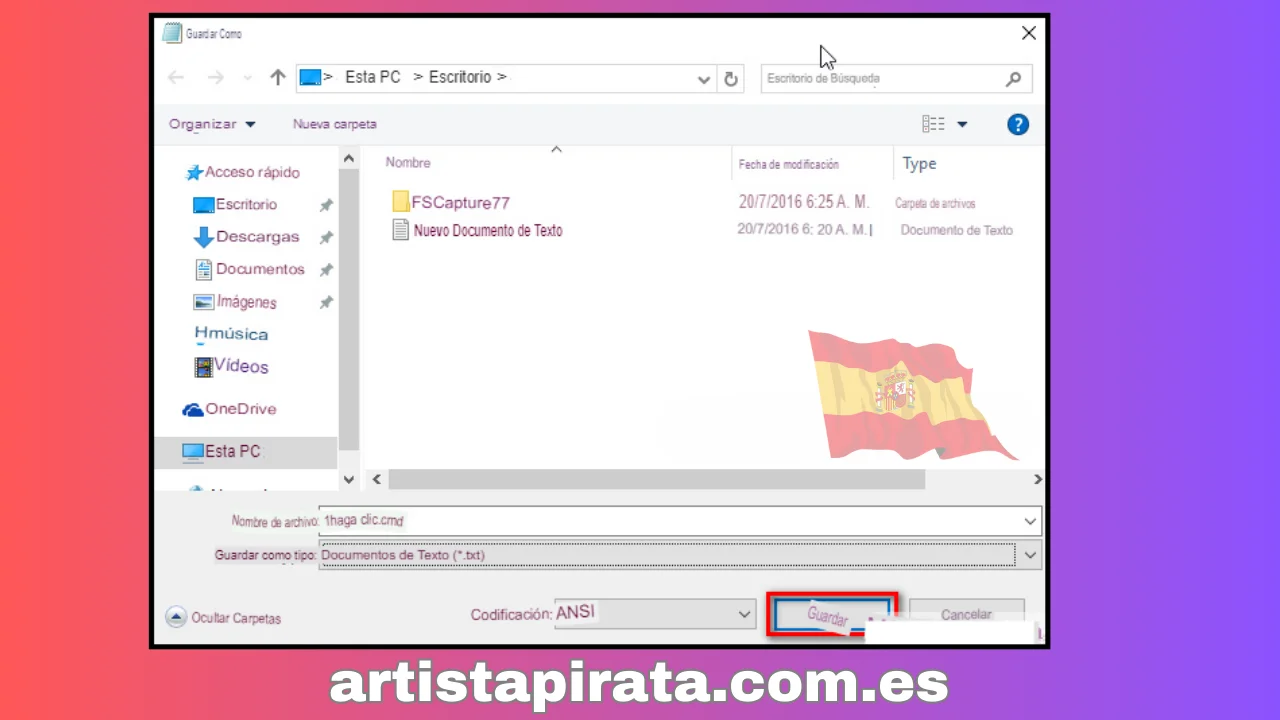Click the FSCapture77 folder icon
This screenshot has height=720, width=1280.
pos(400,202)
